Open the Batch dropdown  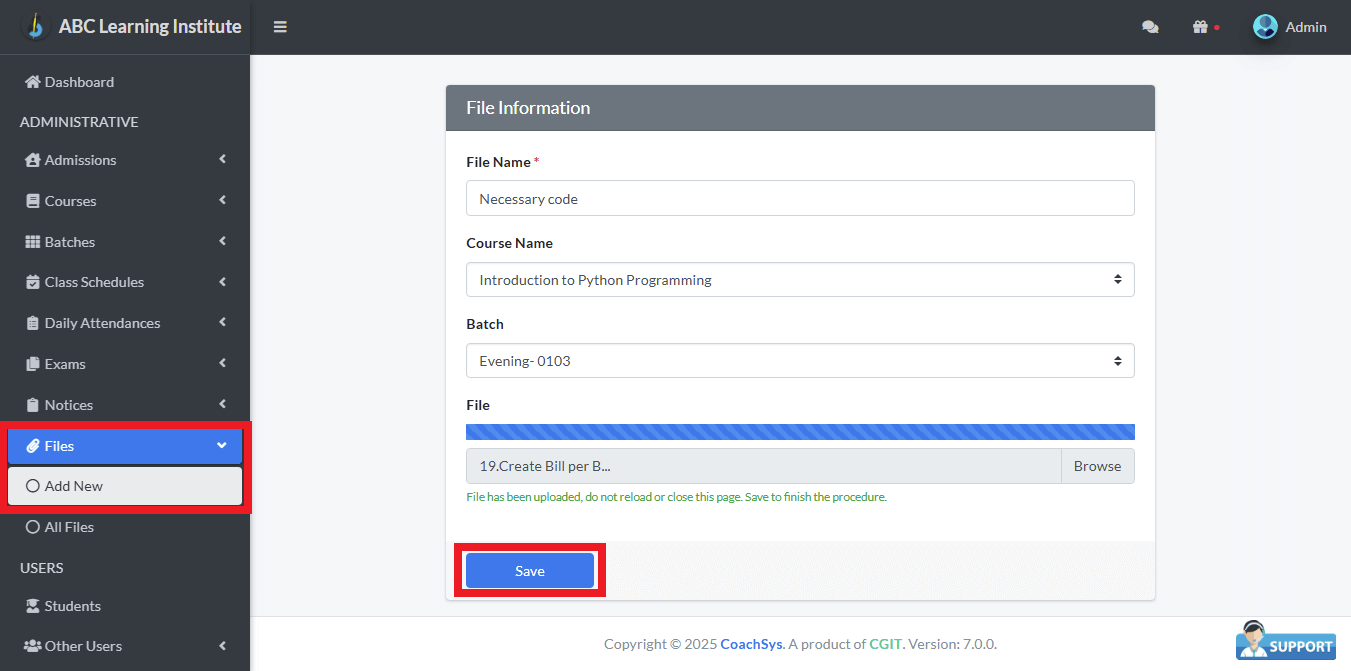(800, 361)
